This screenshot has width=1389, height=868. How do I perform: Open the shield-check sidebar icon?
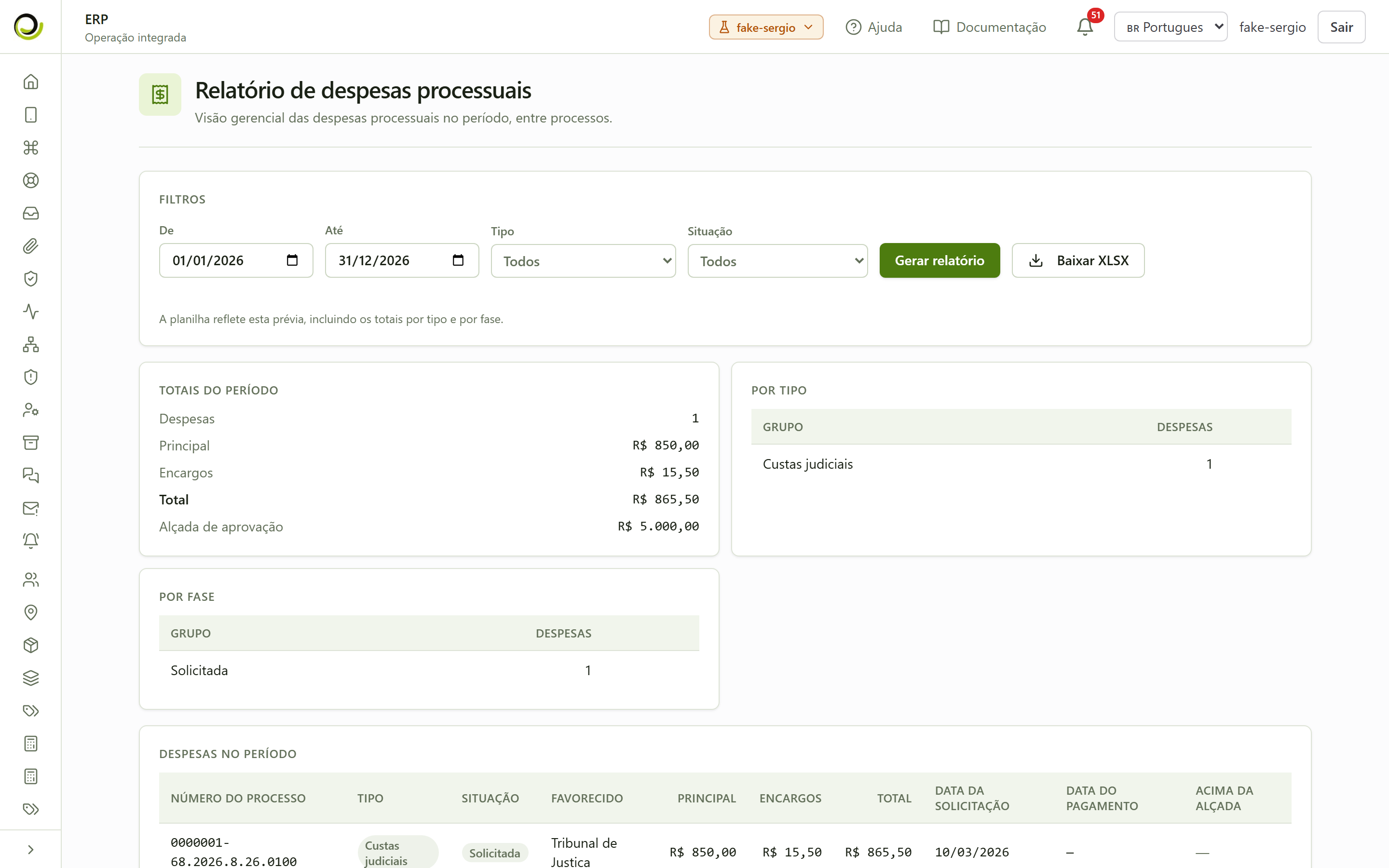30,278
